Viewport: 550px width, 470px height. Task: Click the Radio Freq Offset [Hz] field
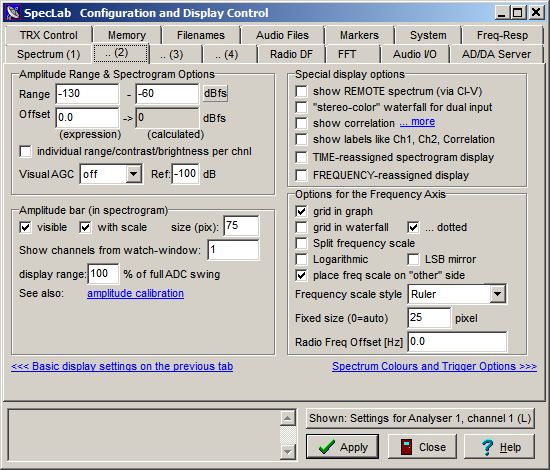pos(457,342)
